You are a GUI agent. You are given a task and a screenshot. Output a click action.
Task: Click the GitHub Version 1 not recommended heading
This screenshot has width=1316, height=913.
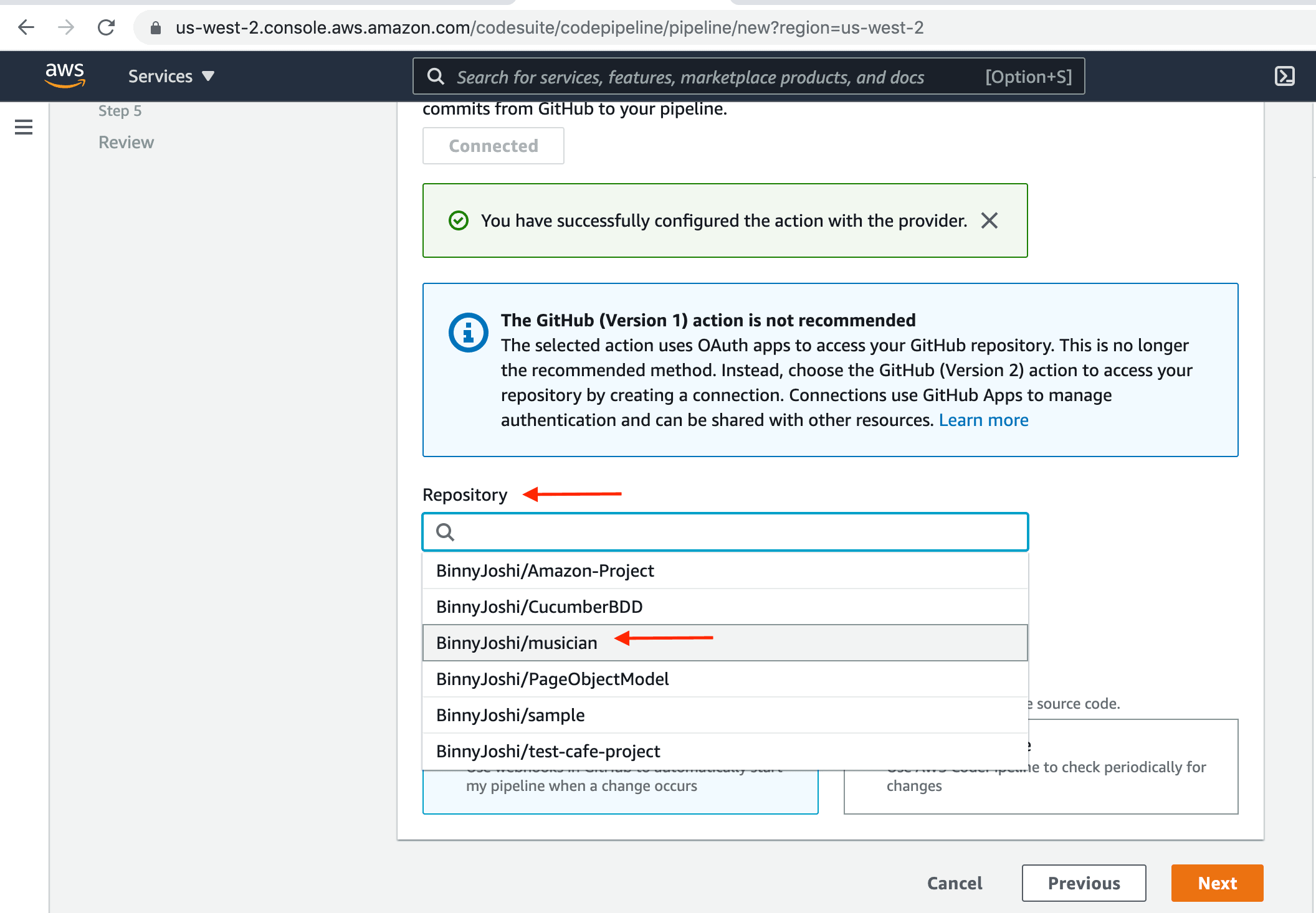pos(708,320)
